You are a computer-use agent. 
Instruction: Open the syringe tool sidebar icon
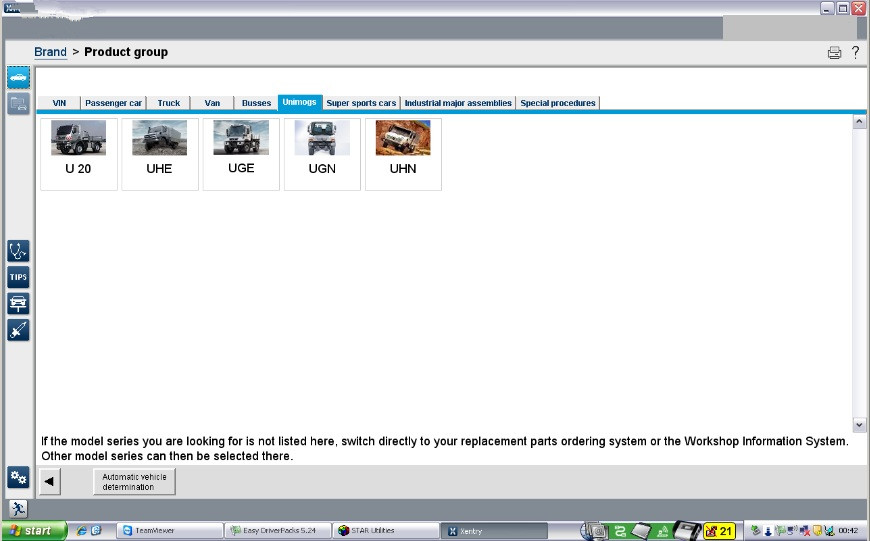coord(18,330)
